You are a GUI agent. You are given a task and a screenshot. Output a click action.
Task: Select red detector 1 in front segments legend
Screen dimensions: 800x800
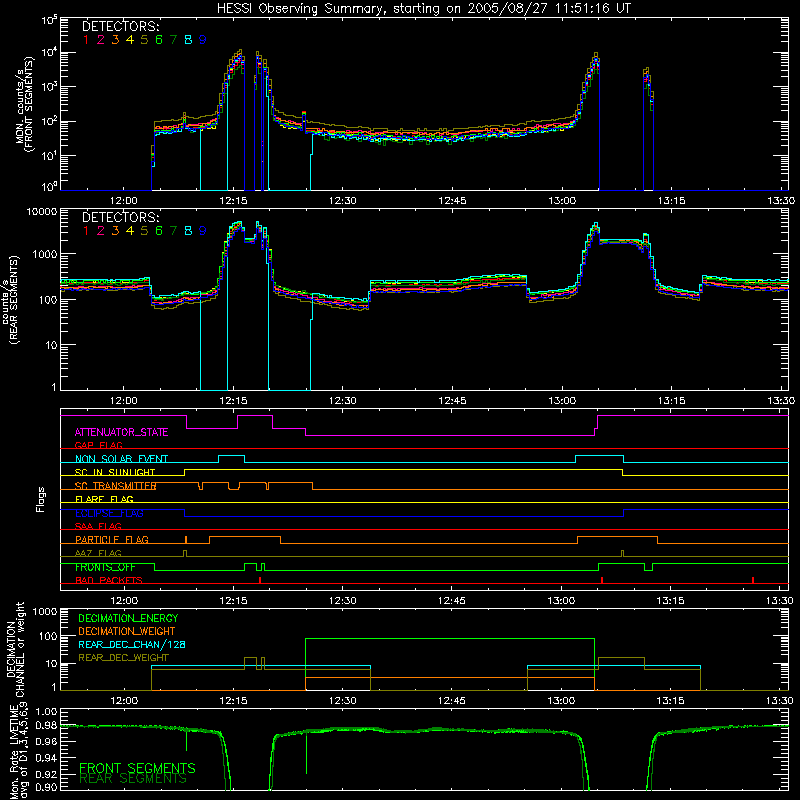click(86, 40)
